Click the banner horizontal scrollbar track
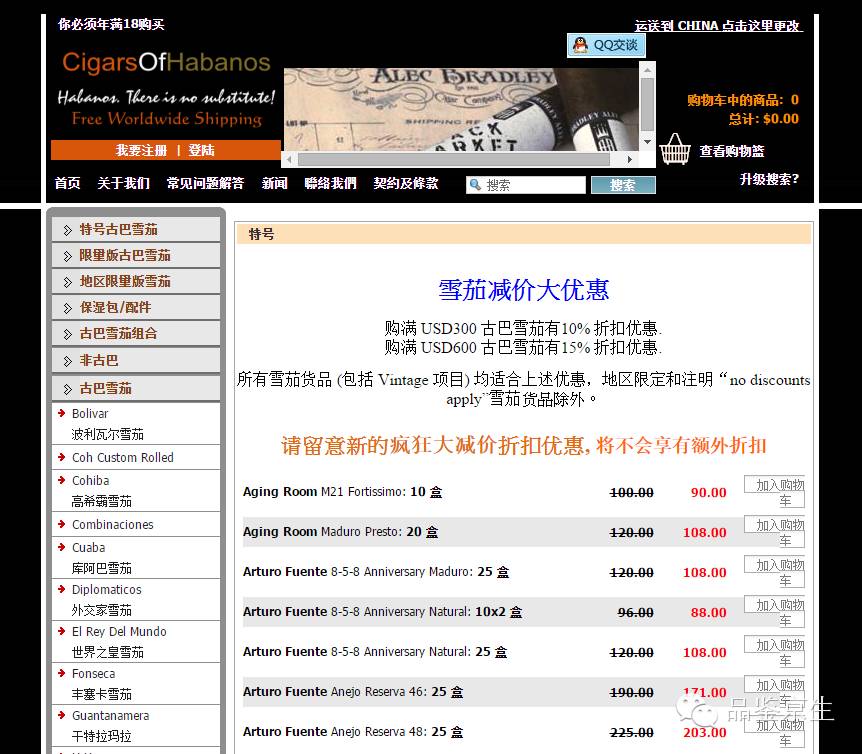Viewport: 862px width, 754px height. 454,159
